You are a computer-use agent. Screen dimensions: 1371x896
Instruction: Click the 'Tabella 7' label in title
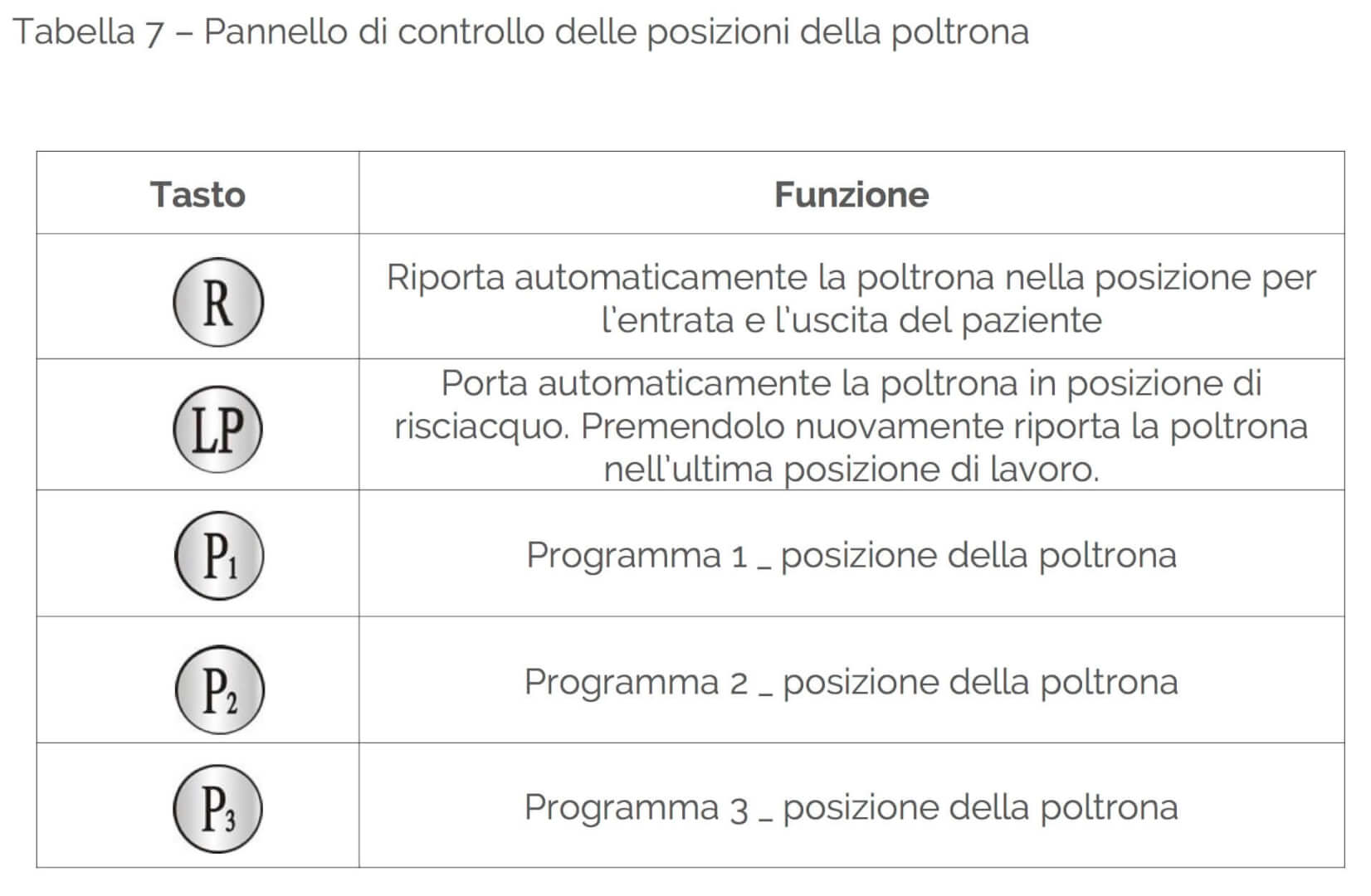pos(88,32)
